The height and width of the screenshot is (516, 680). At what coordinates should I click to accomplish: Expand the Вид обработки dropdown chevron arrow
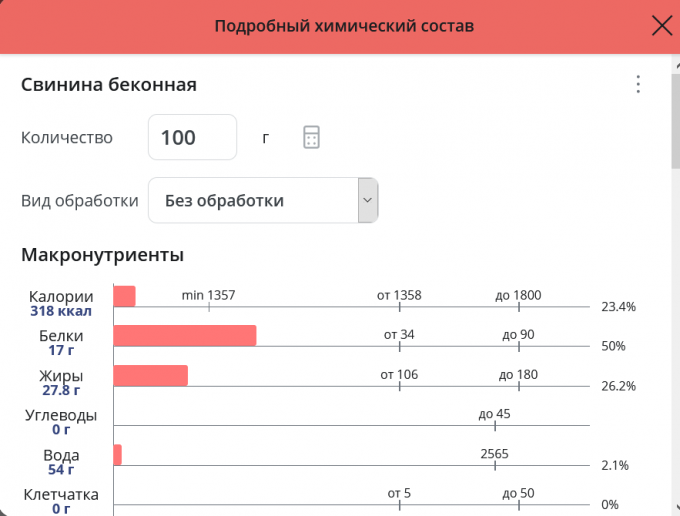click(367, 201)
